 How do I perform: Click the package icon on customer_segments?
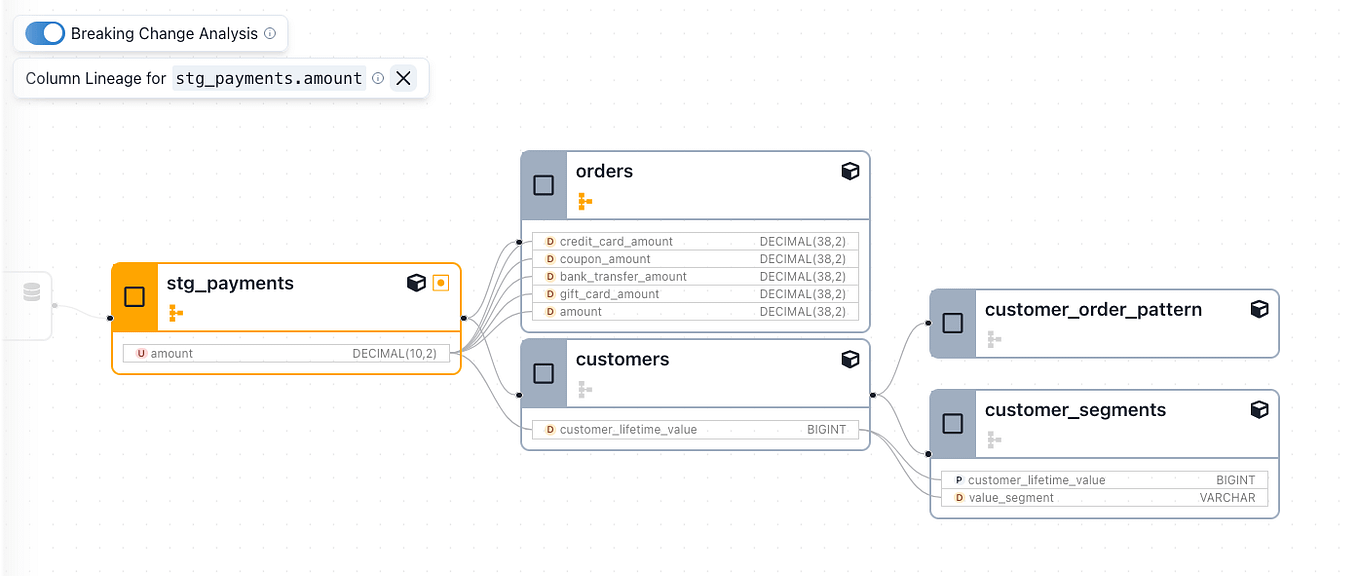pos(1259,409)
